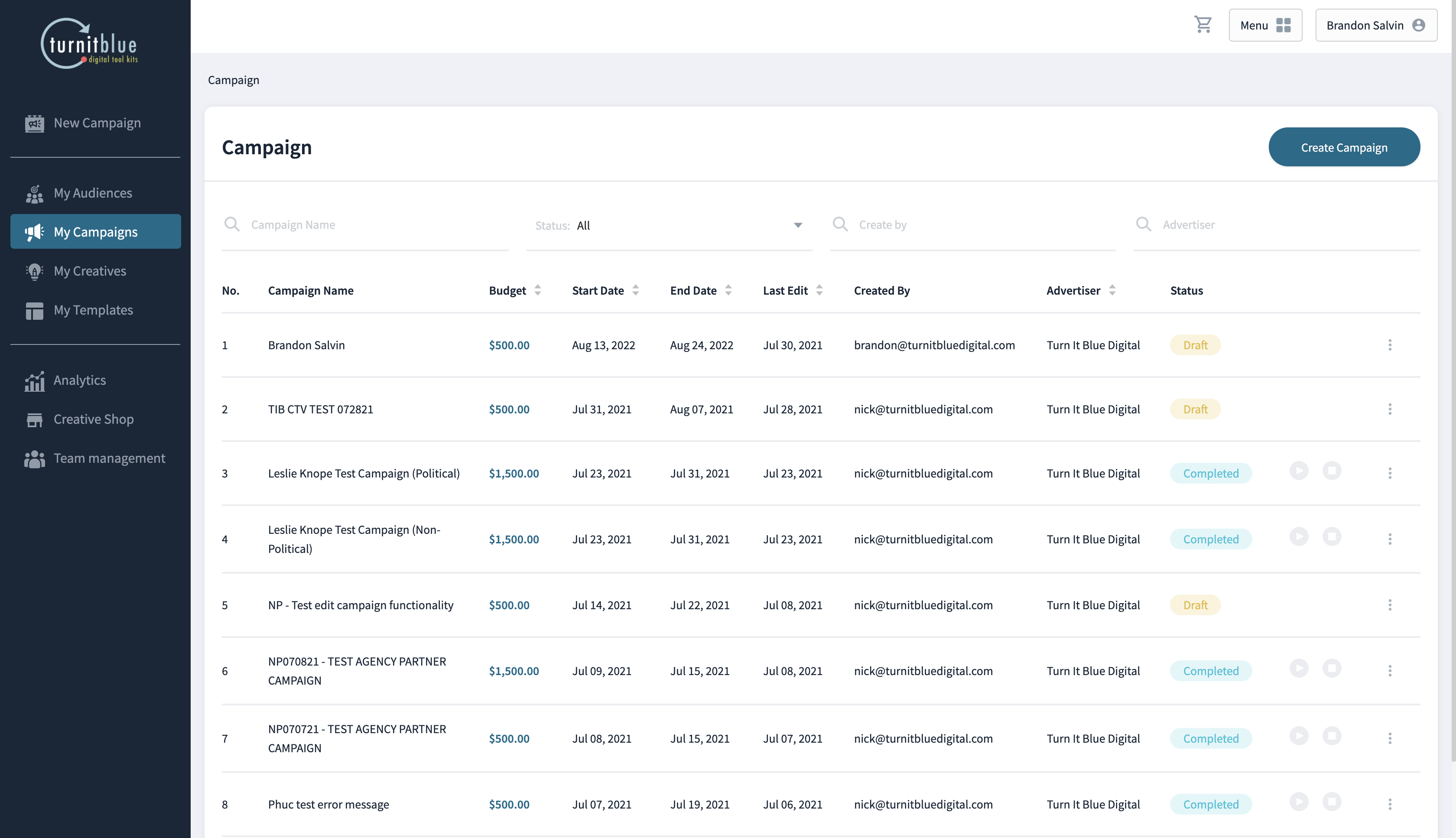The width and height of the screenshot is (1456, 838).
Task: Open My Templates from the sidebar
Action: pos(93,310)
